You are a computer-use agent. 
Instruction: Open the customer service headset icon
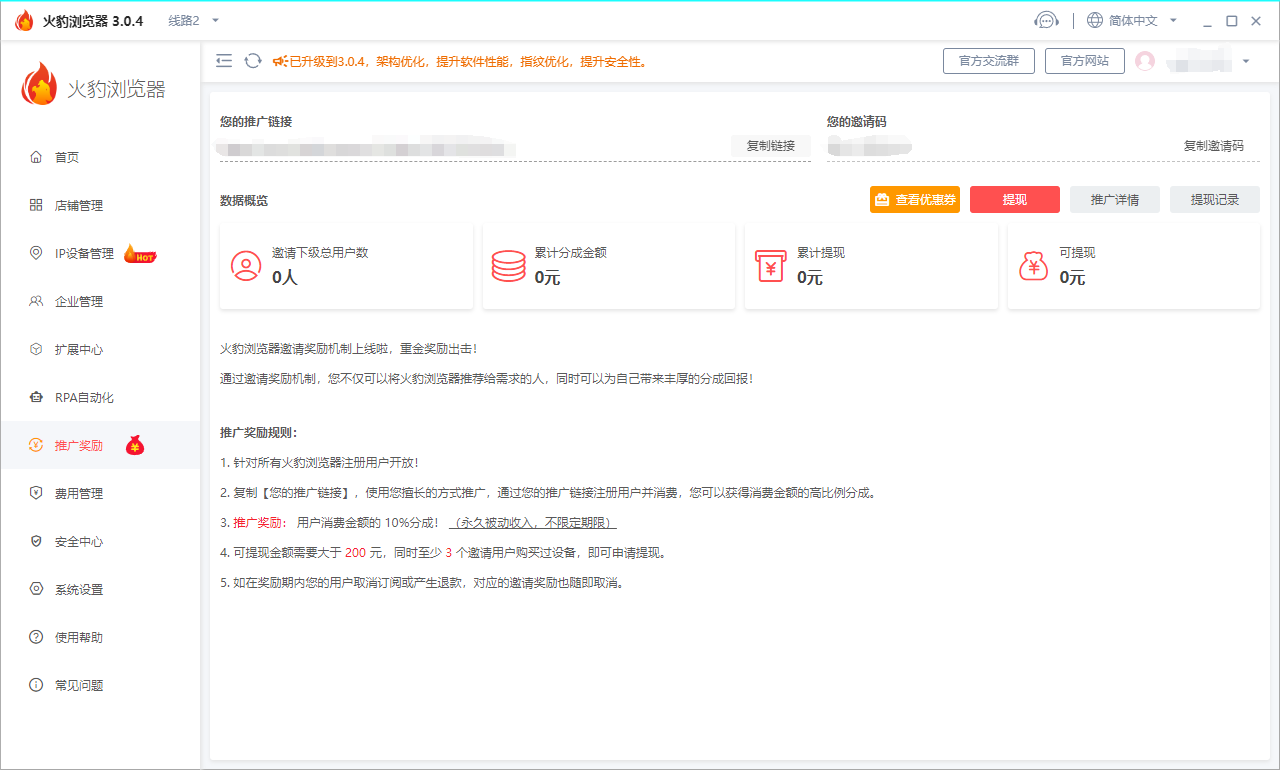pyautogui.click(x=1046, y=21)
